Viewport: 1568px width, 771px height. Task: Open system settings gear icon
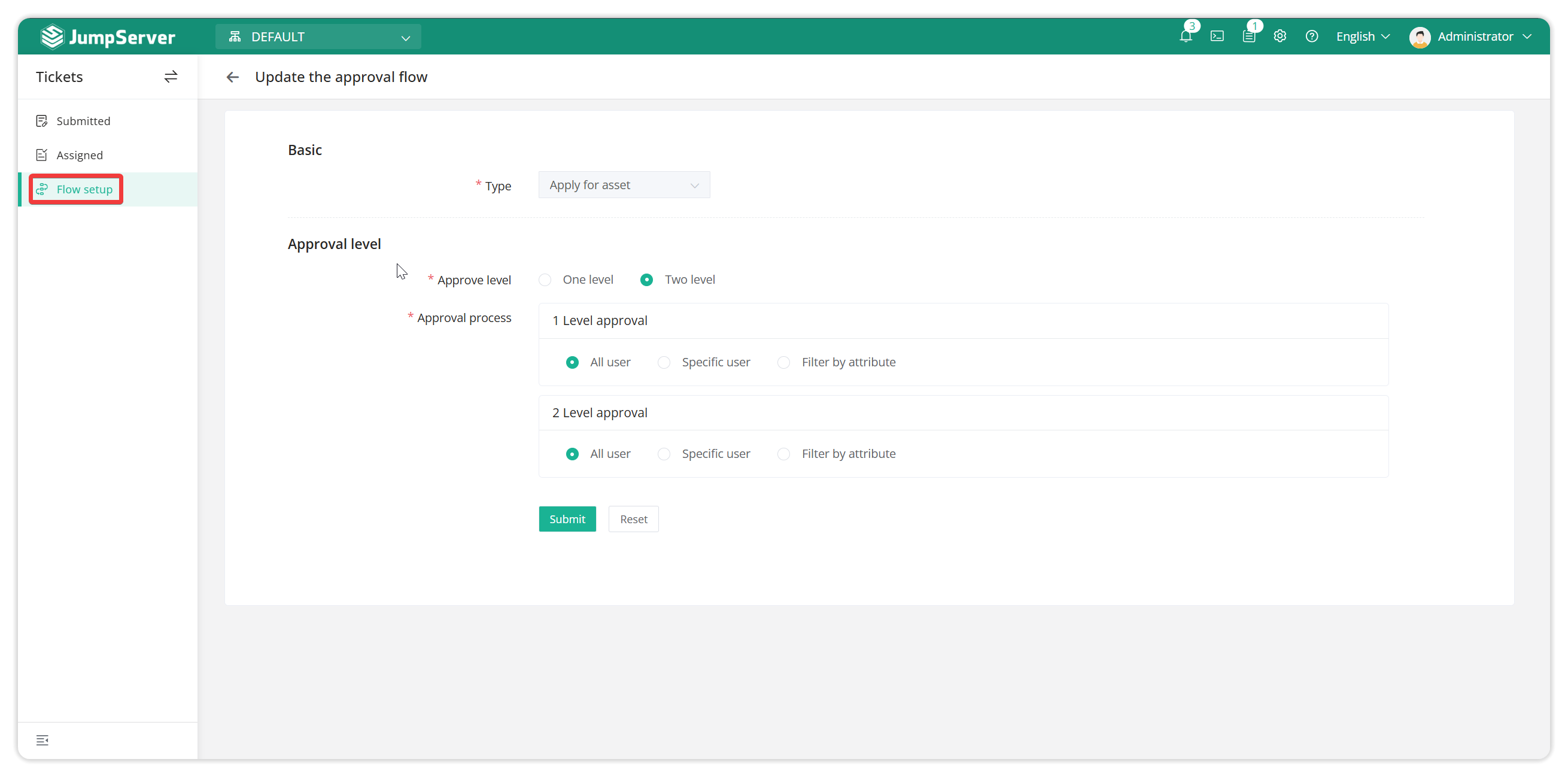tap(1280, 37)
